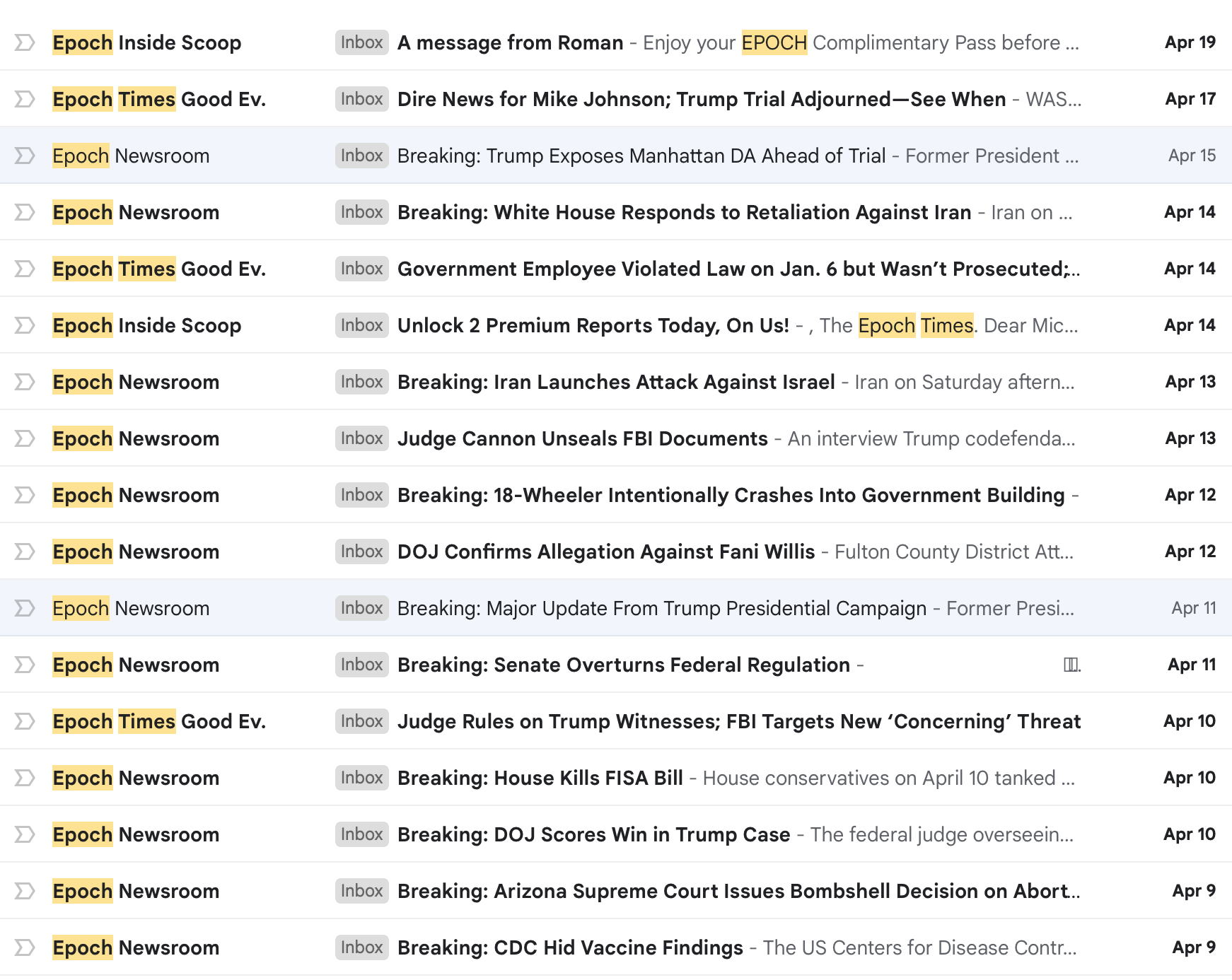
Task: Open 'Judge Cannon Unseals FBI Documents' email
Action: (583, 438)
